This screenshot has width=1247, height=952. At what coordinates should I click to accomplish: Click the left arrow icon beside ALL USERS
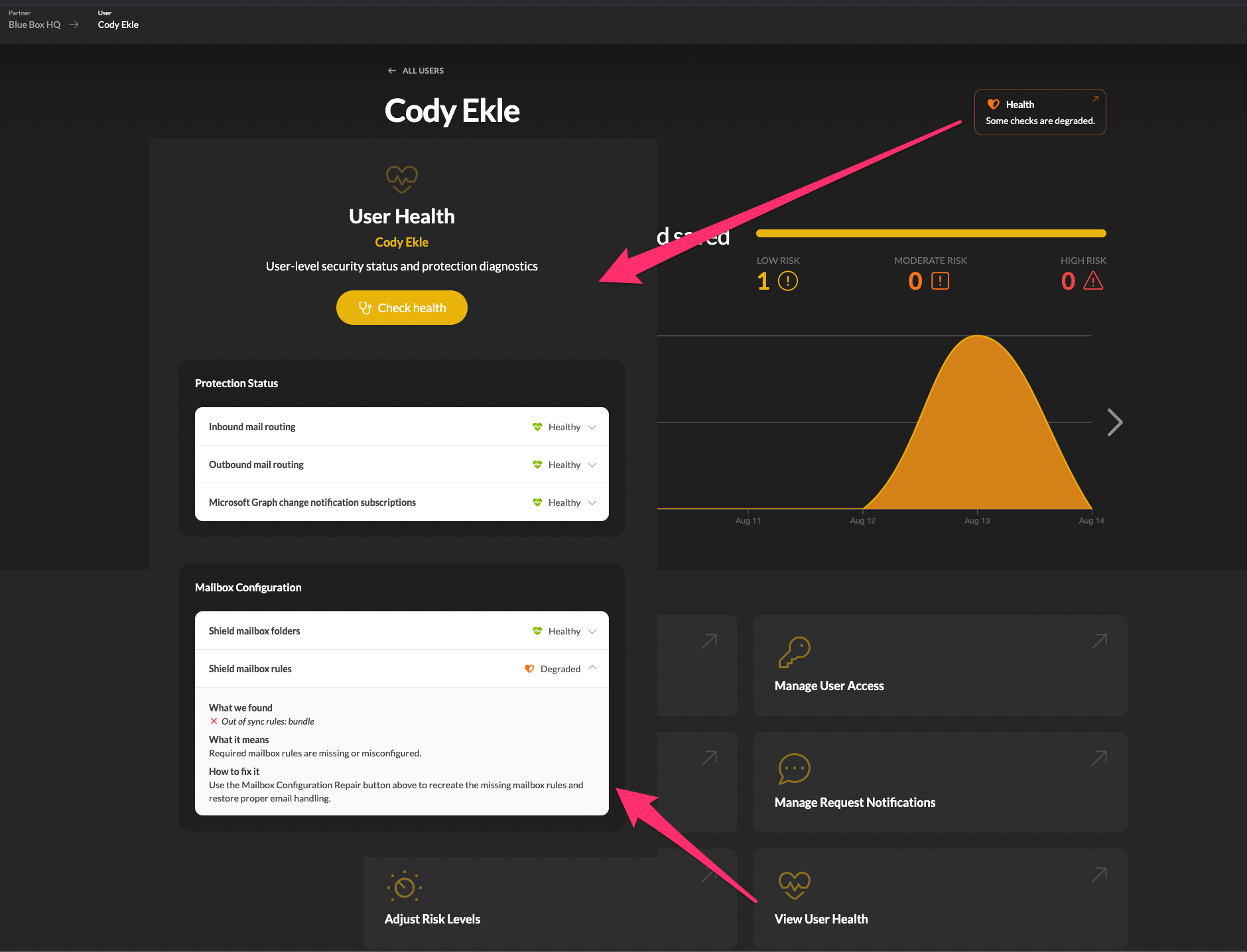(x=392, y=70)
